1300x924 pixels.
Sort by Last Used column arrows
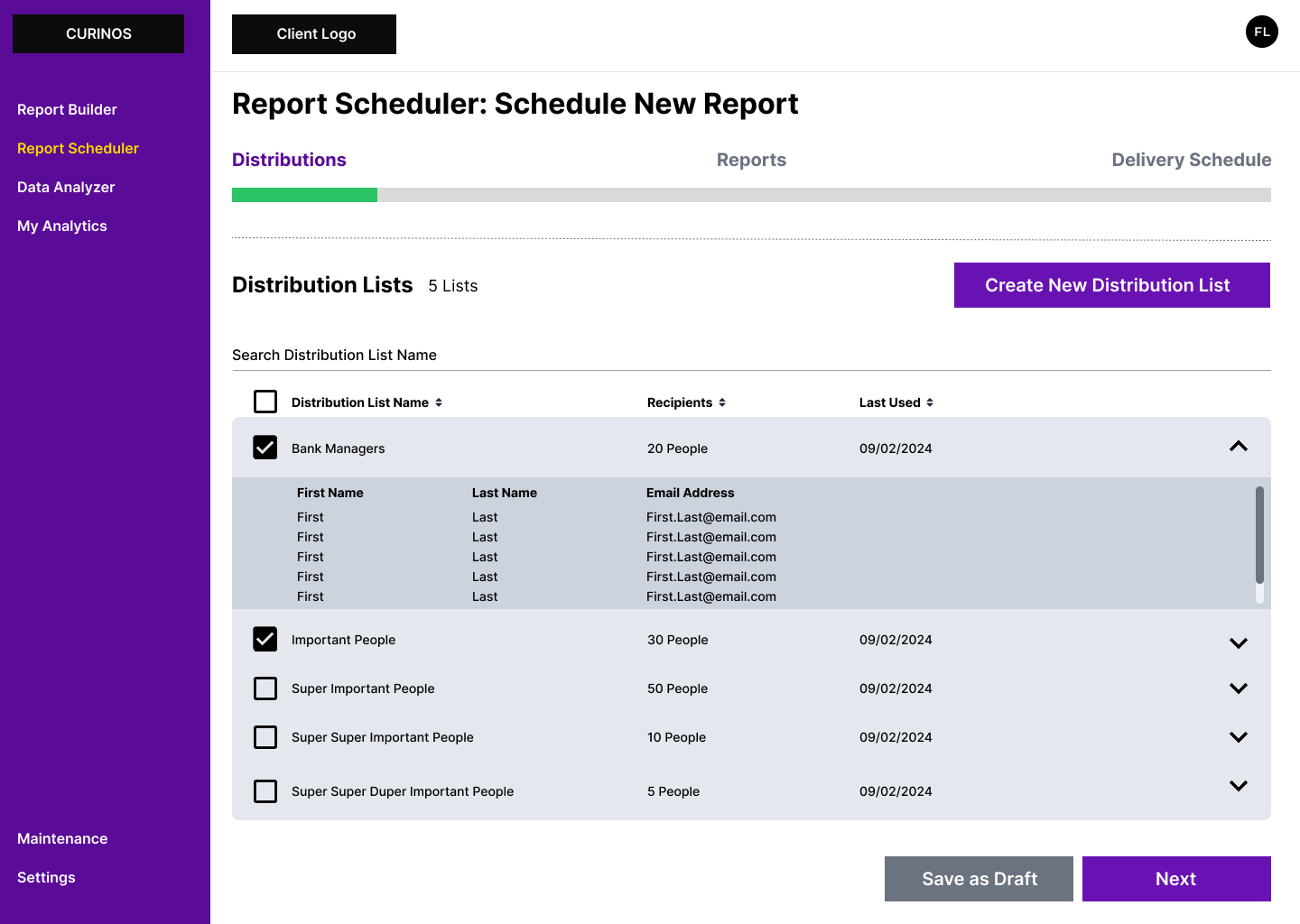930,402
